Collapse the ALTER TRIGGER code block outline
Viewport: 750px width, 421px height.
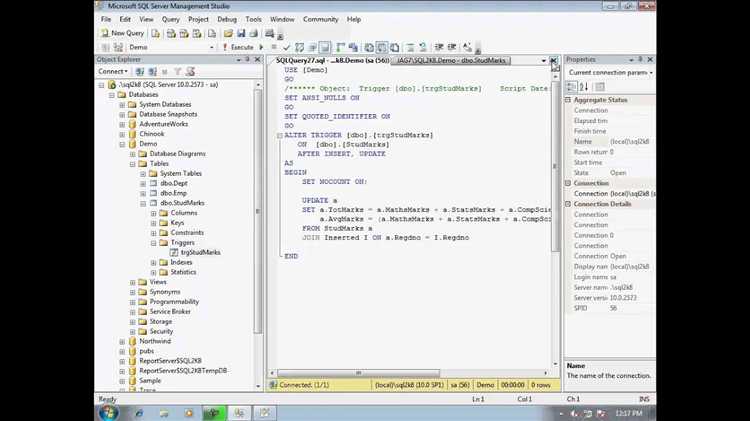point(280,135)
